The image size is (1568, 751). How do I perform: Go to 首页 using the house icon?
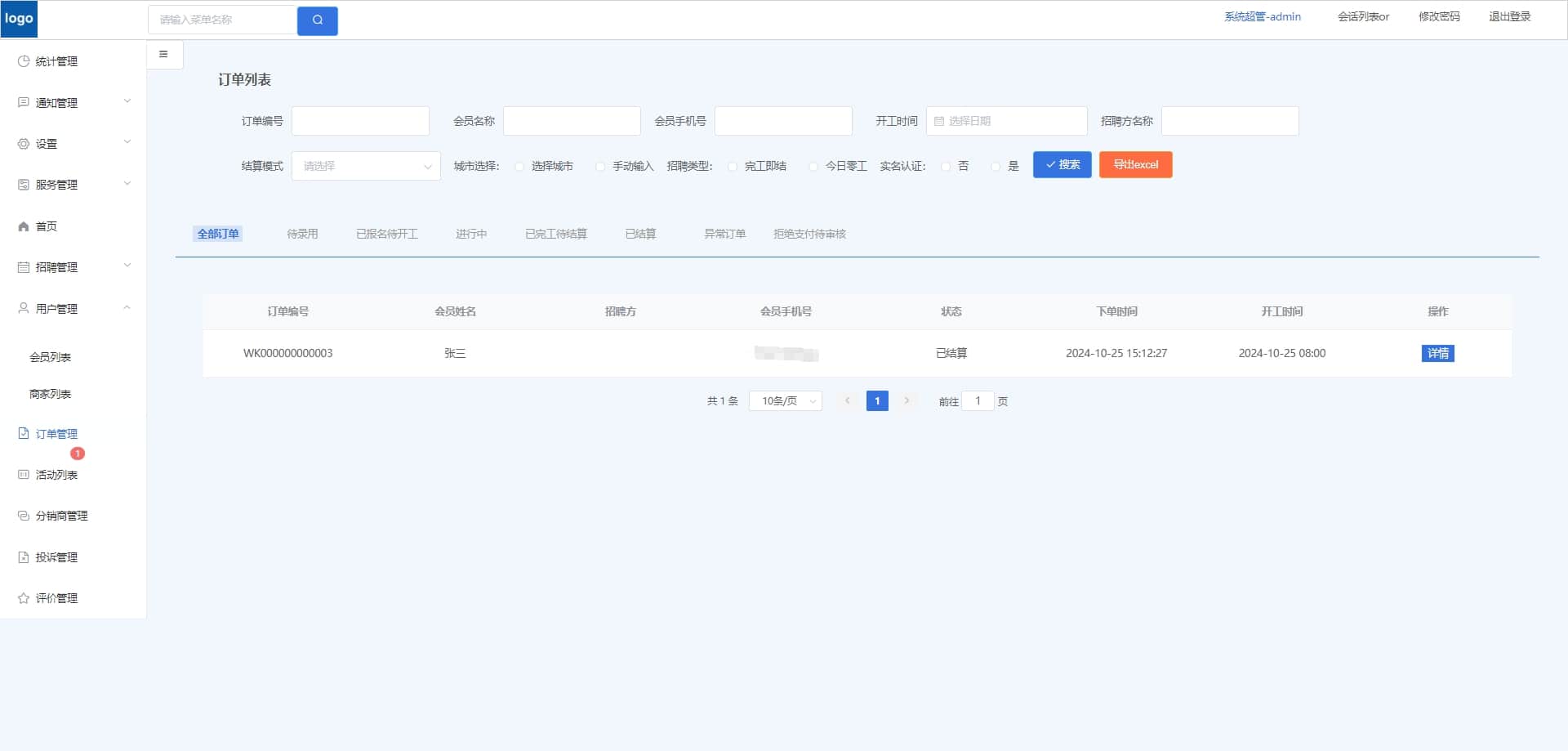point(24,226)
